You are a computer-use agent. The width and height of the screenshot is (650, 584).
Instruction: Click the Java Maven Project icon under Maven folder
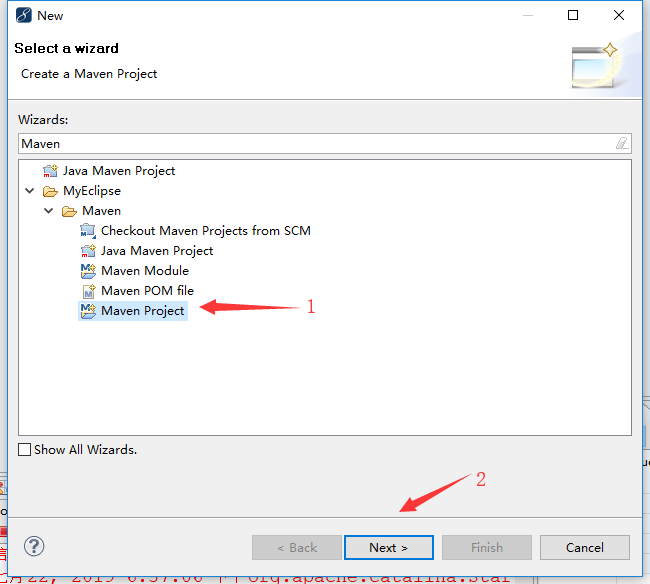(x=88, y=251)
